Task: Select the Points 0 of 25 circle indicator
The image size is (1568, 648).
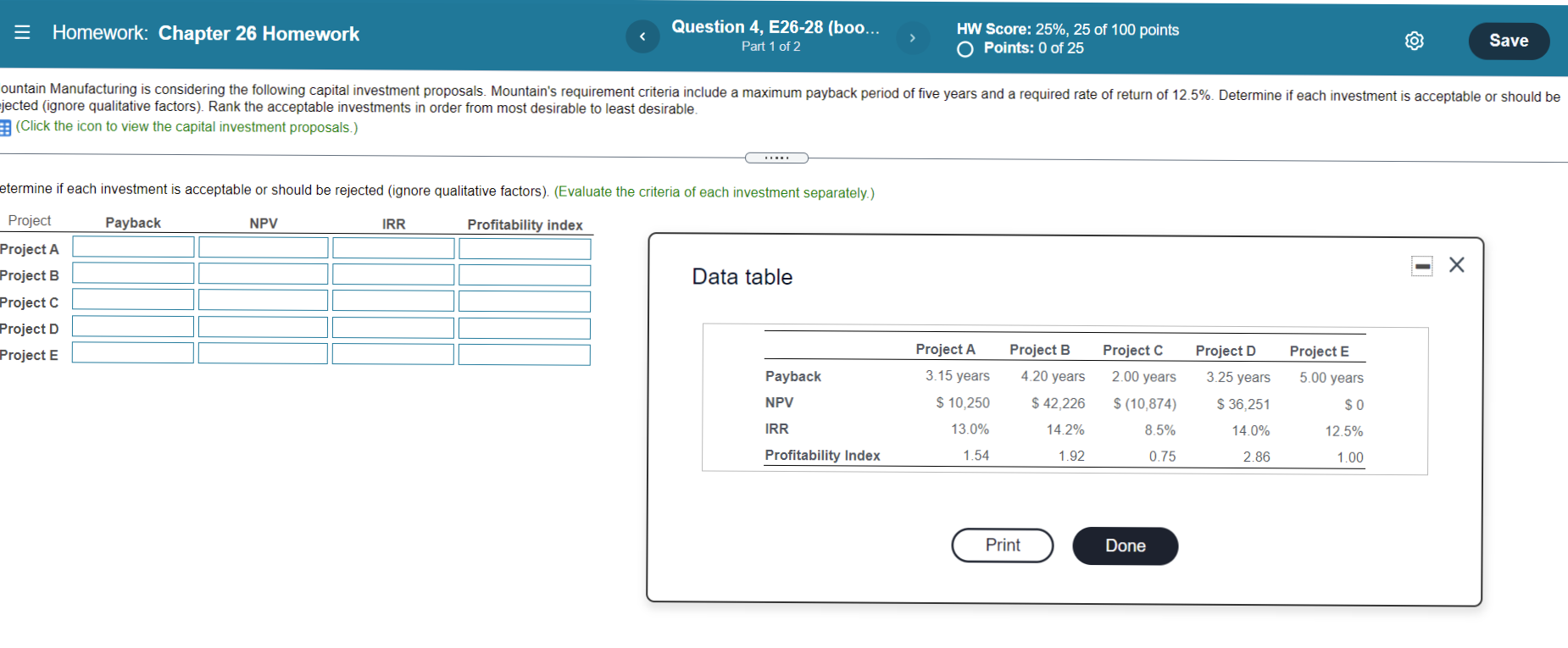Action: click(x=965, y=49)
